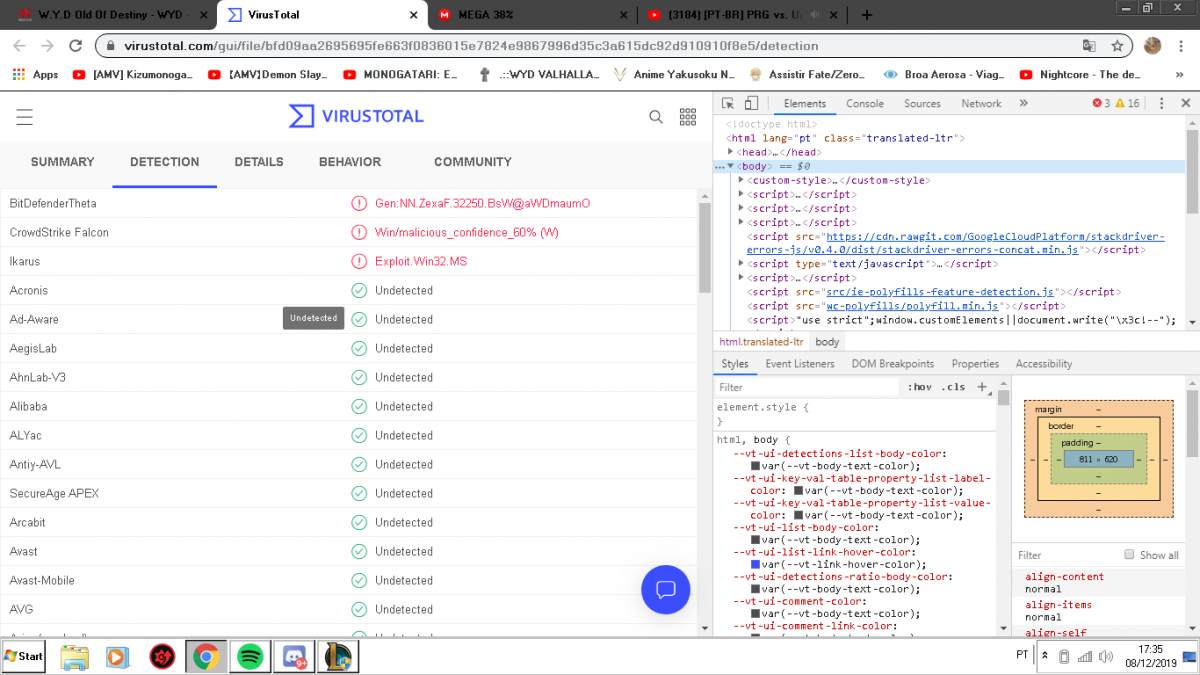
Task: Click the VirusTotal logo
Action: 356,116
